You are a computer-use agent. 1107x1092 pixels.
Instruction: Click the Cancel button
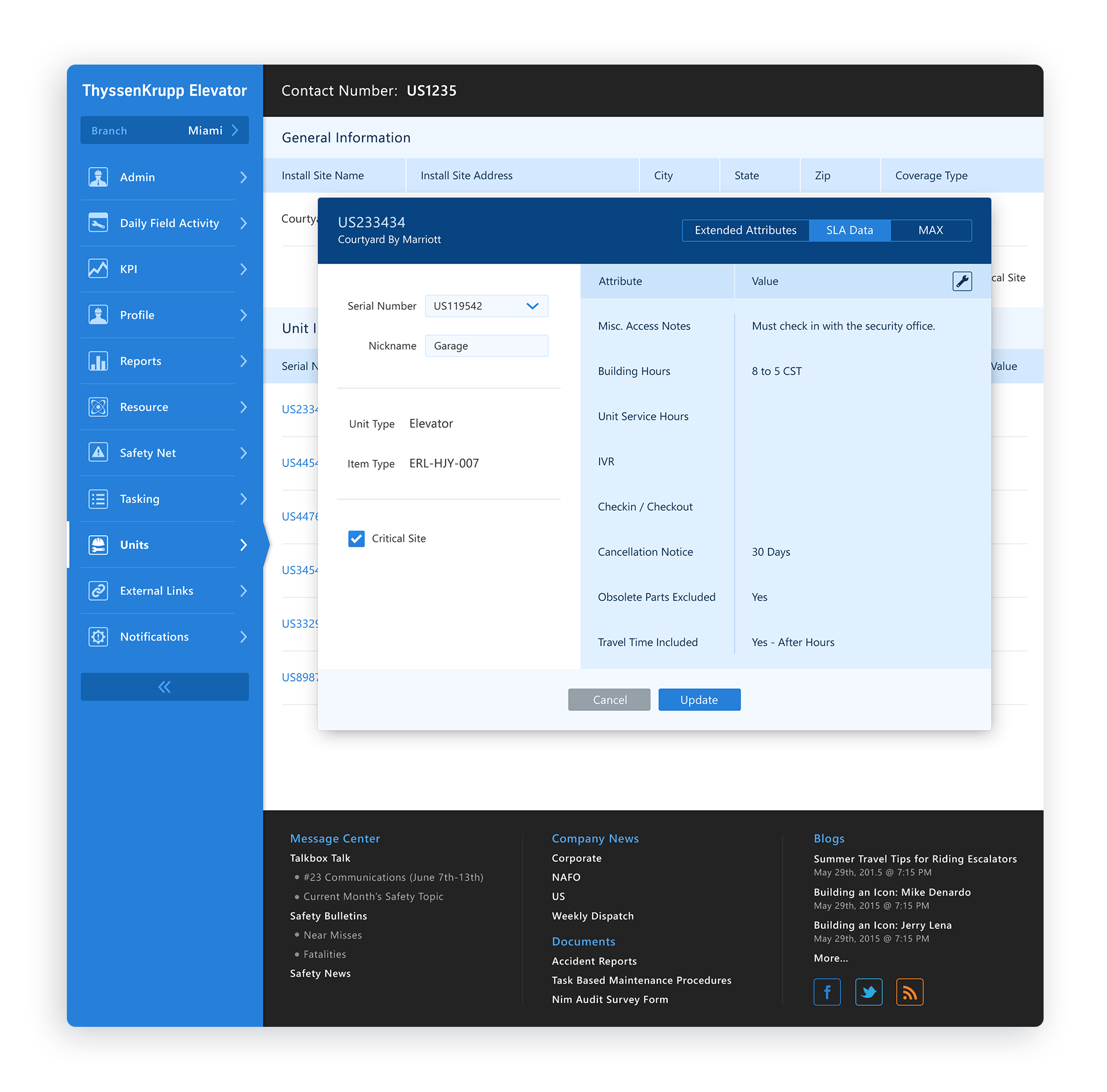609,700
